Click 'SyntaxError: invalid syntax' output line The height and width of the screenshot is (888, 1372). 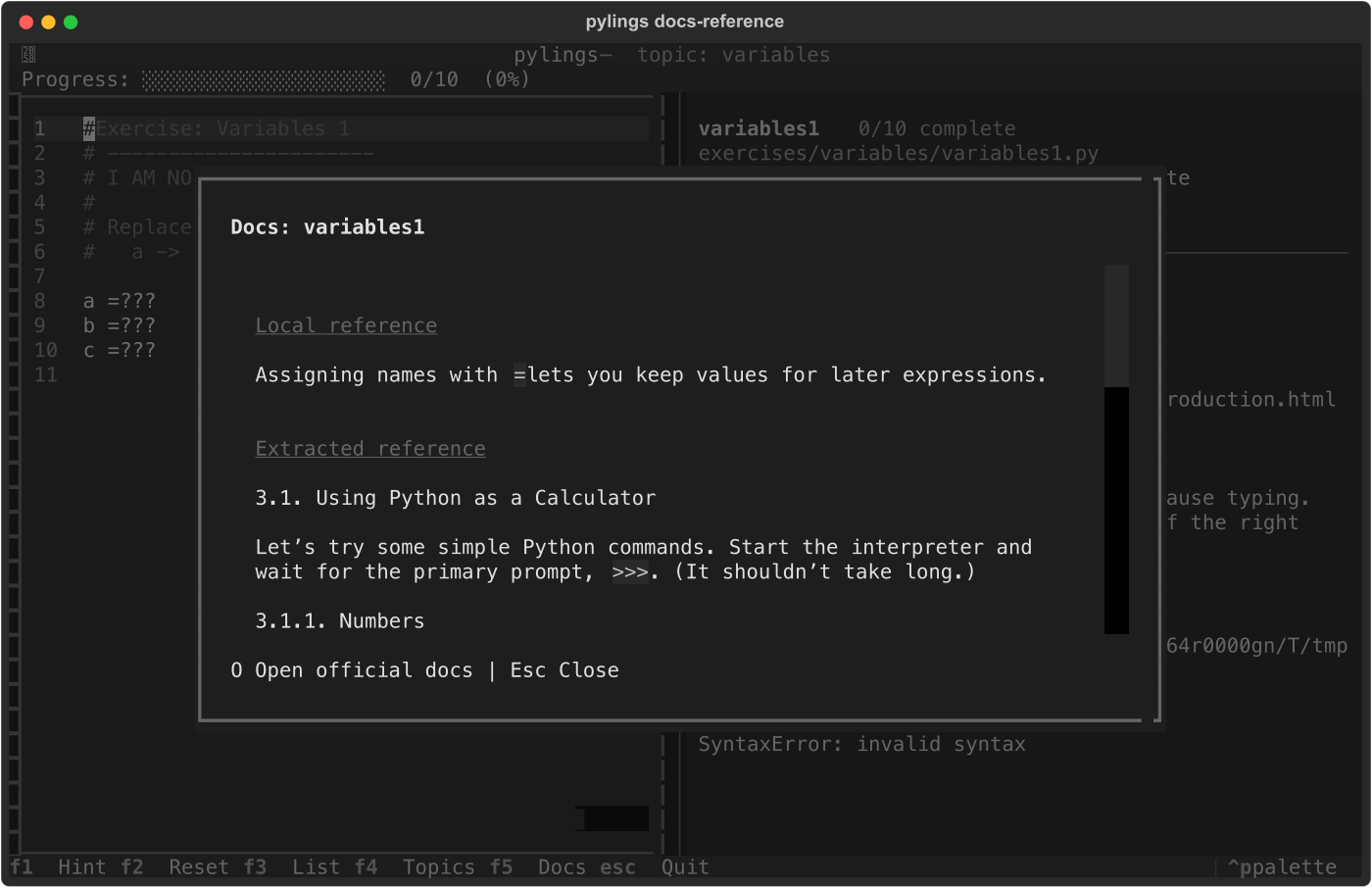862,745
